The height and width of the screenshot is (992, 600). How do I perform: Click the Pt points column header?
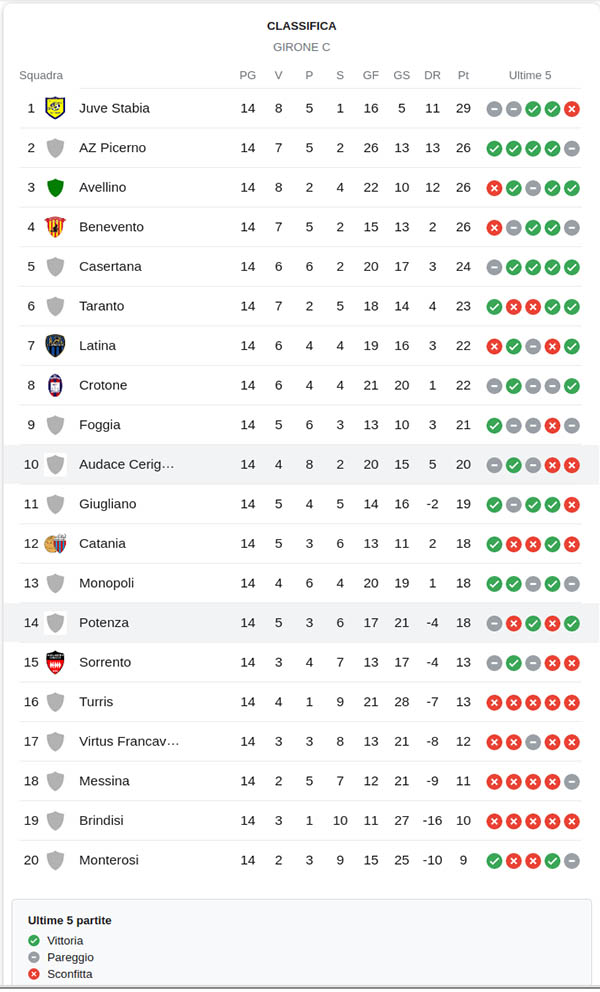pos(463,75)
